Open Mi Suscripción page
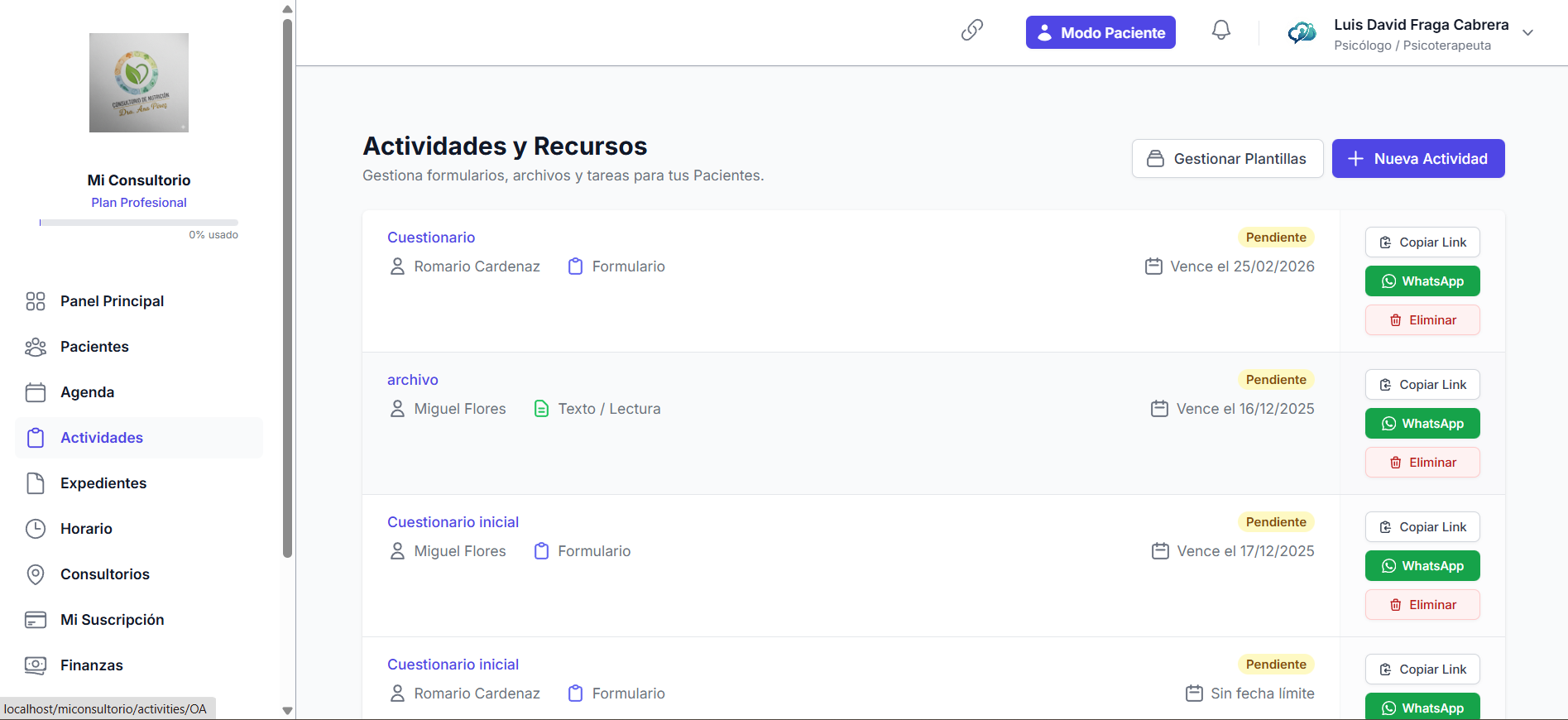Image resolution: width=1568 pixels, height=720 pixels. (139, 620)
